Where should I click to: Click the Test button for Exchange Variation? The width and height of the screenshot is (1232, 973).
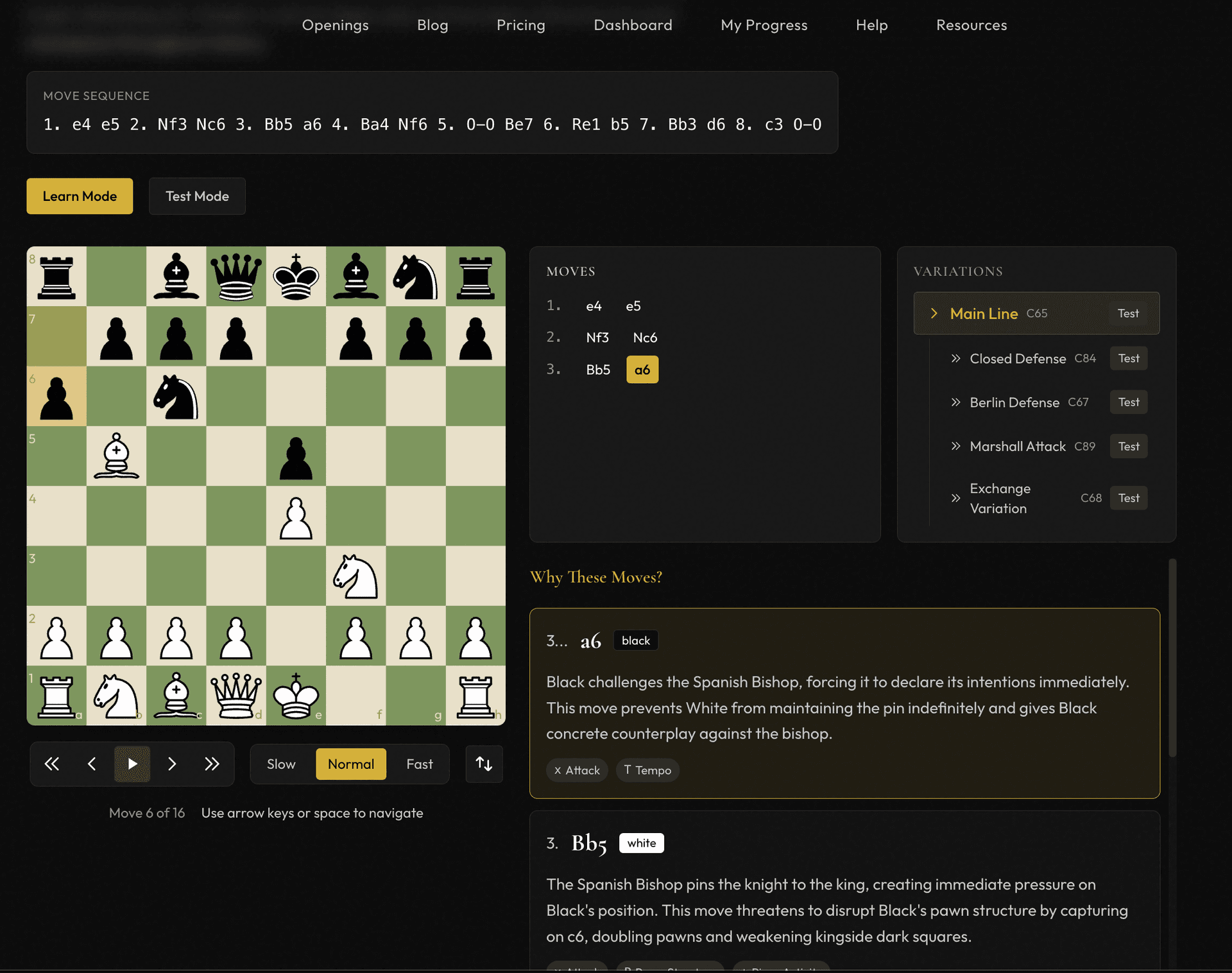(x=1128, y=497)
